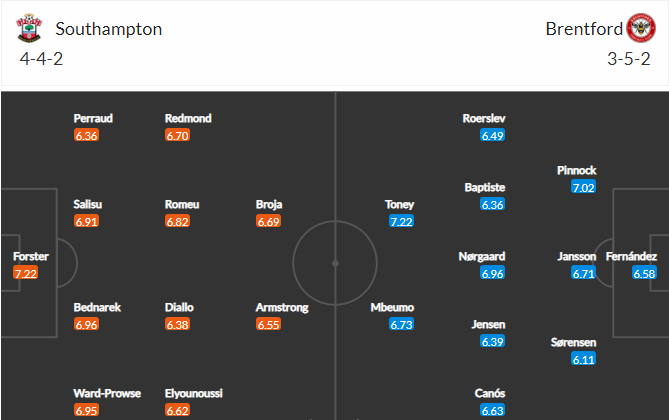Select Toney's 7.22 blue rating badge
The width and height of the screenshot is (669, 420).
401,222
